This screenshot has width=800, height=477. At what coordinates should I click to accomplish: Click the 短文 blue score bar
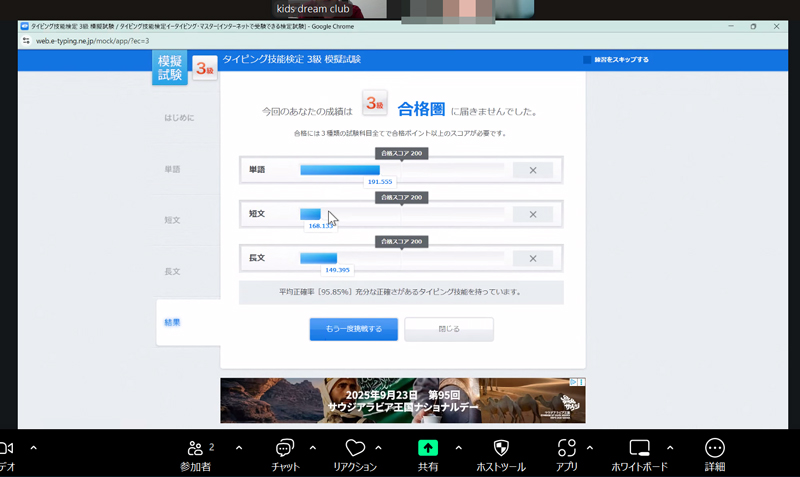pos(311,214)
